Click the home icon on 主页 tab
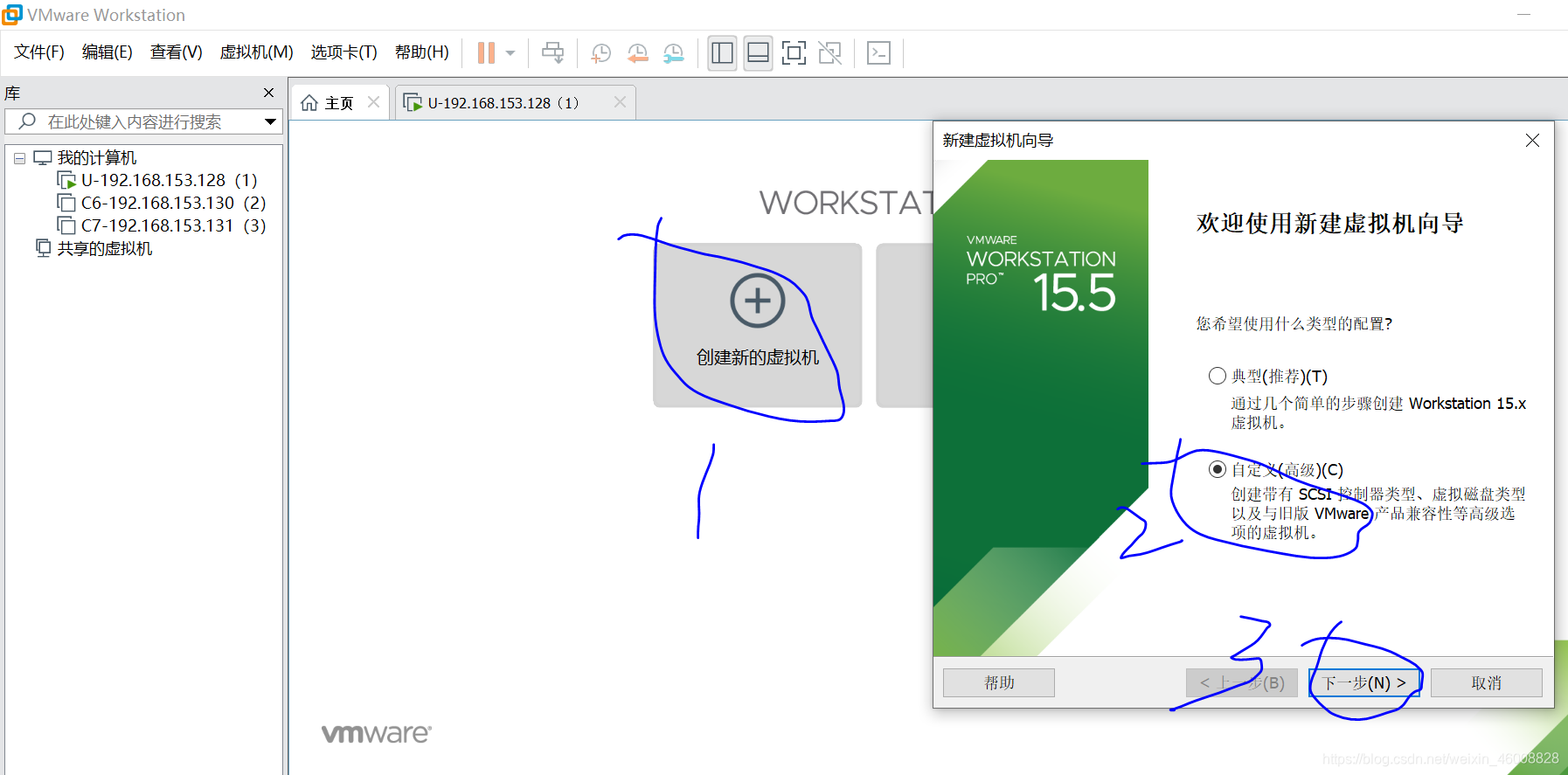Screen dimensions: 1568x775 (309, 103)
